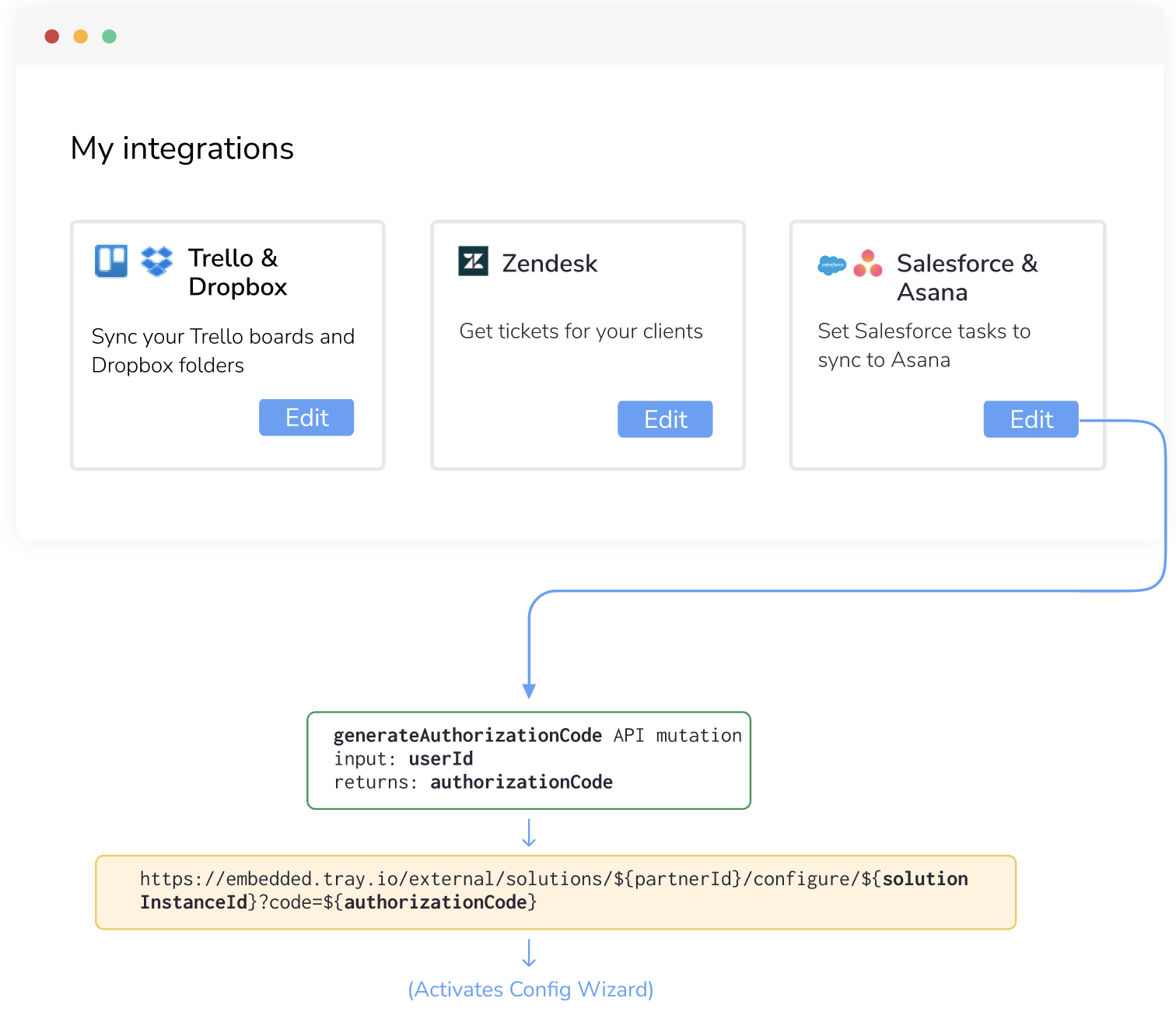Click the red window control dot
The image size is (1176, 1019).
[51, 36]
